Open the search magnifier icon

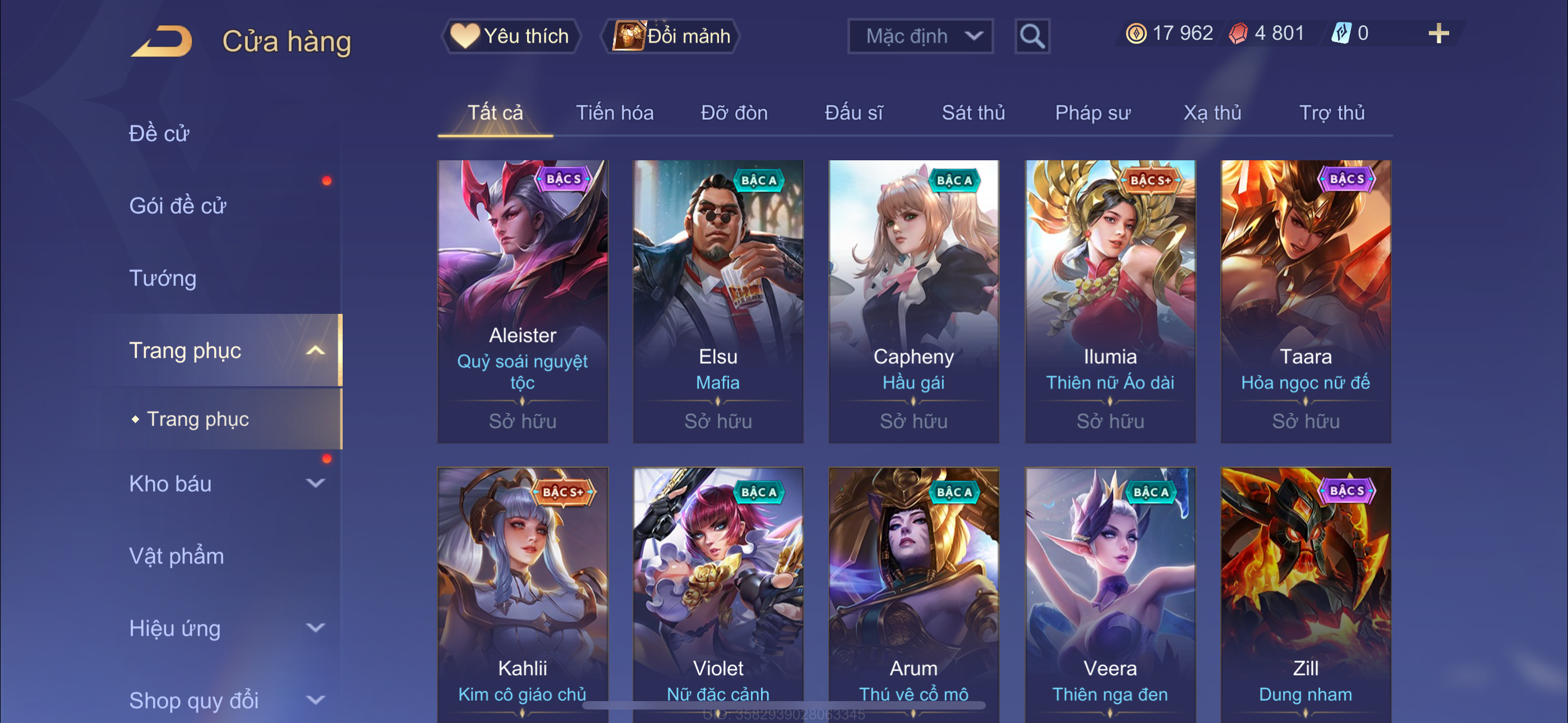click(x=1032, y=36)
